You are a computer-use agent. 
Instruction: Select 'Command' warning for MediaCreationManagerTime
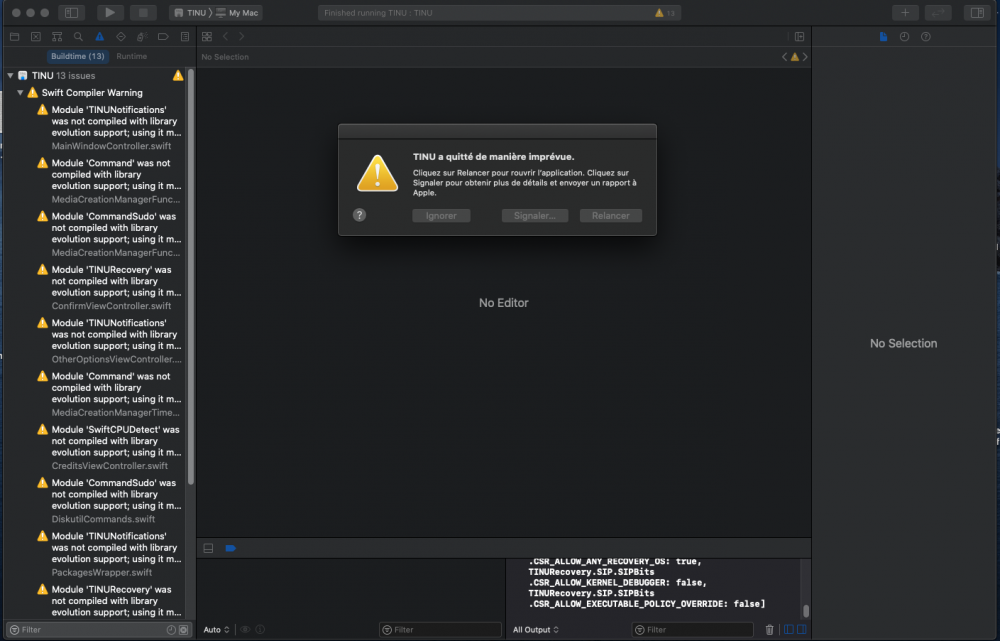tap(112, 394)
